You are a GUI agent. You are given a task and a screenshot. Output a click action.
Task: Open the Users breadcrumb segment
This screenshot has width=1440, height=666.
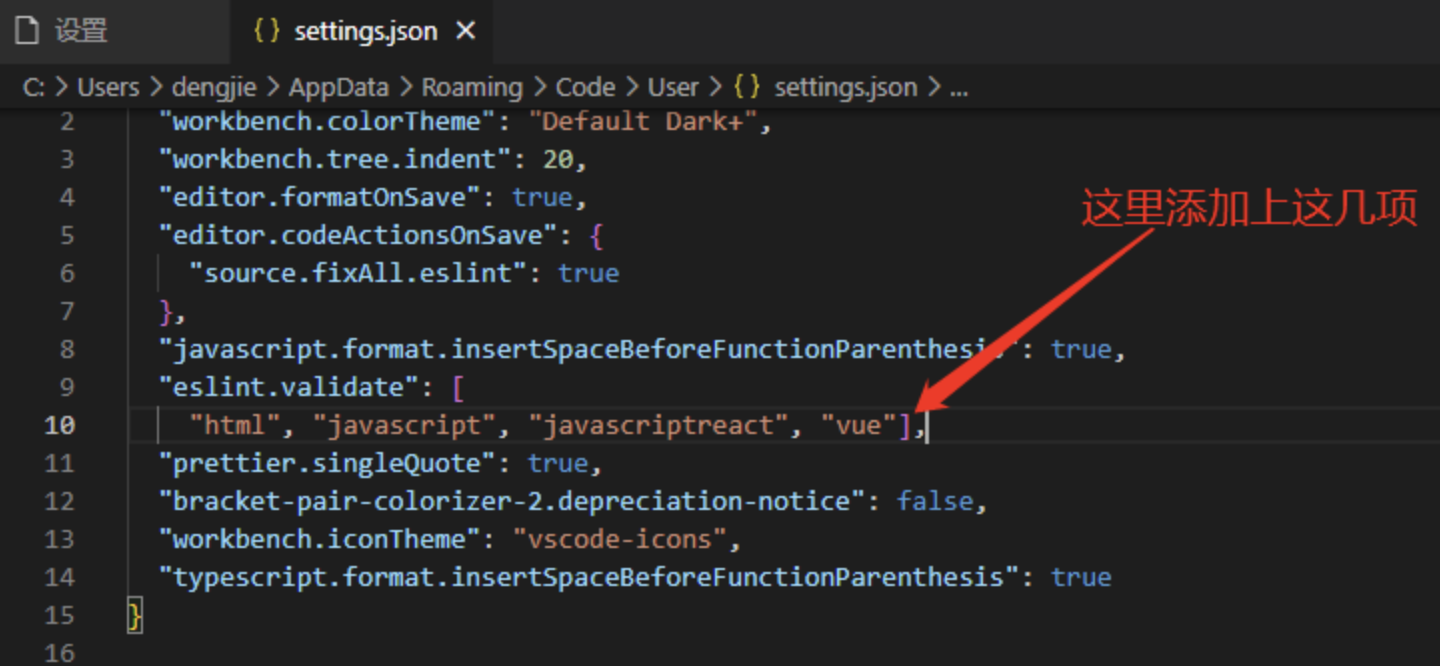(x=108, y=88)
